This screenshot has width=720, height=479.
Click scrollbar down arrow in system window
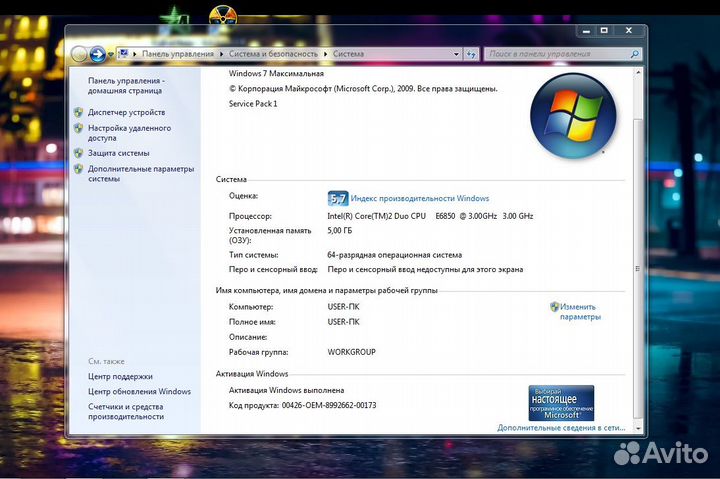pos(637,428)
